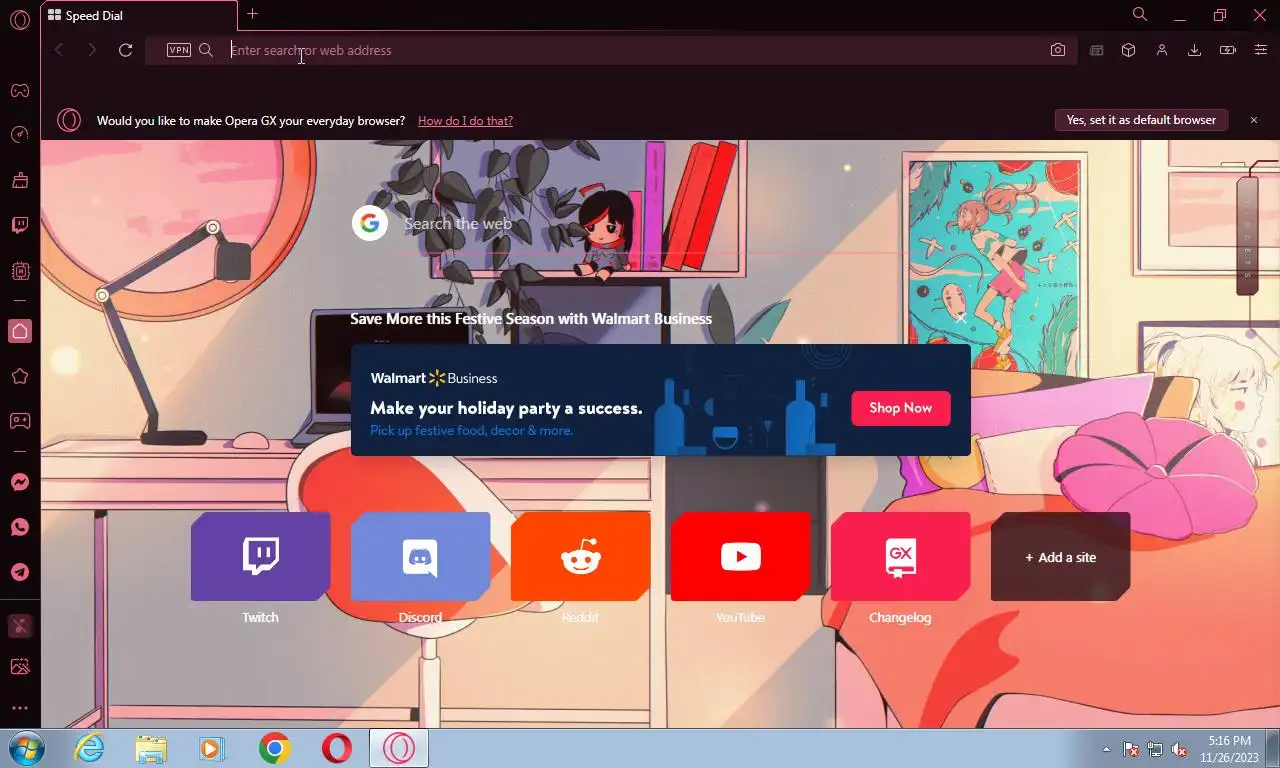Click the magnifier icon in address bar
The height and width of the screenshot is (768, 1280).
pyautogui.click(x=206, y=50)
